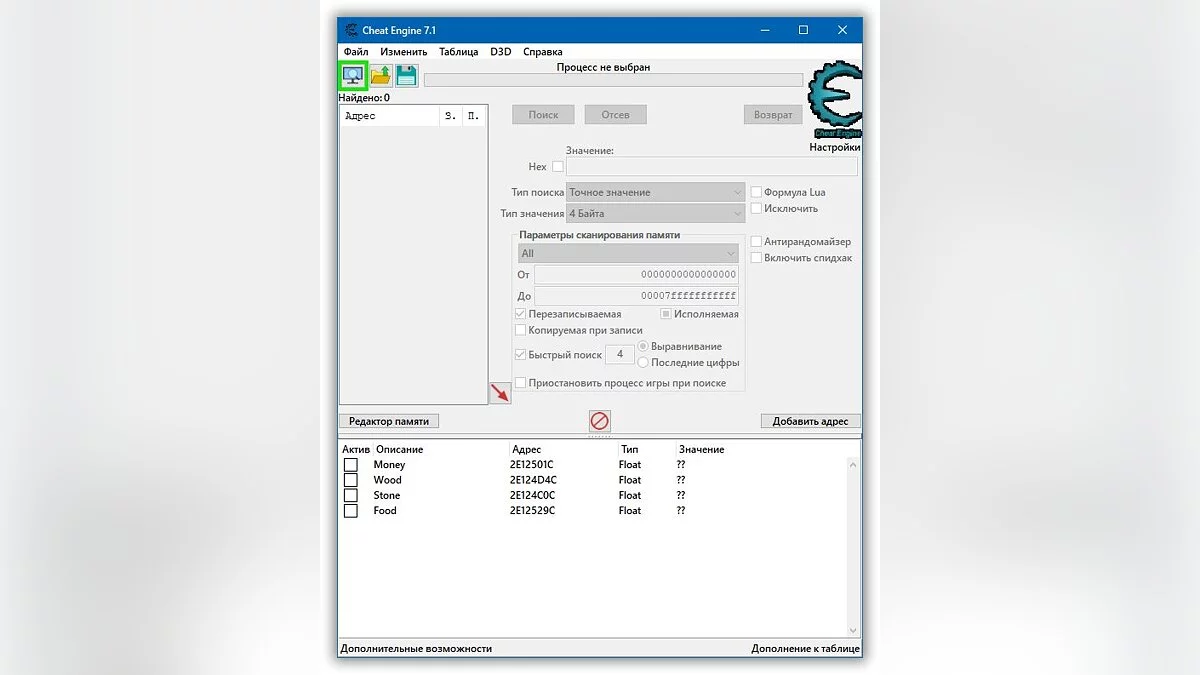Activate the Money entry checkbox

pyautogui.click(x=351, y=465)
